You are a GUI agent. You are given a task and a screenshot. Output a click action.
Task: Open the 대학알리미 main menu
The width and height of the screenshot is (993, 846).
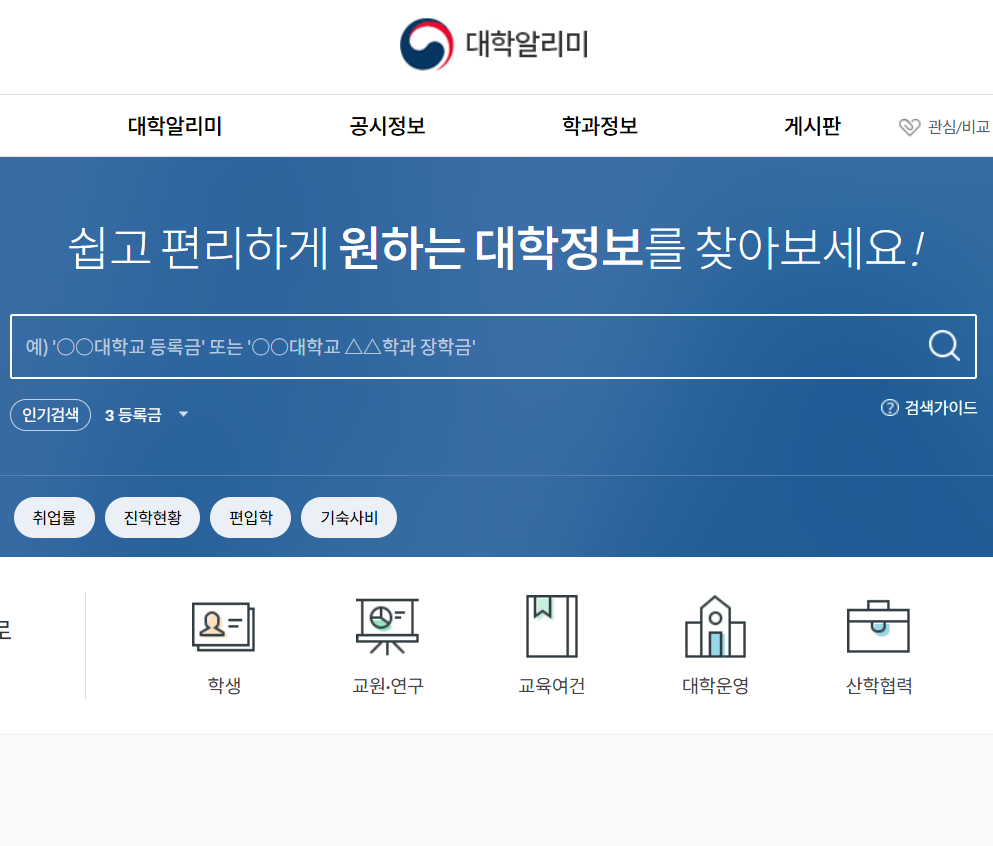tap(175, 126)
